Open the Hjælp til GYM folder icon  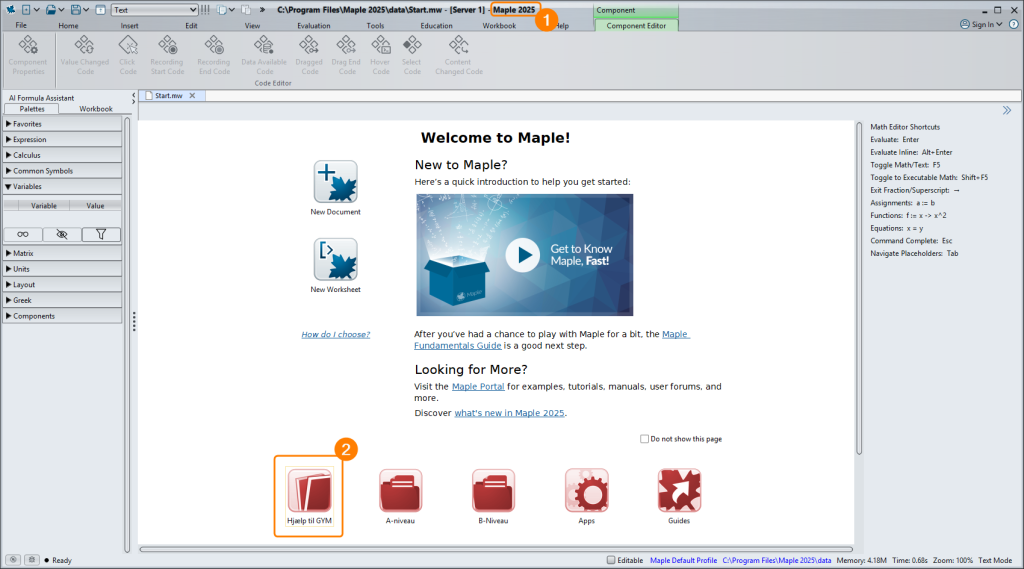(309, 490)
